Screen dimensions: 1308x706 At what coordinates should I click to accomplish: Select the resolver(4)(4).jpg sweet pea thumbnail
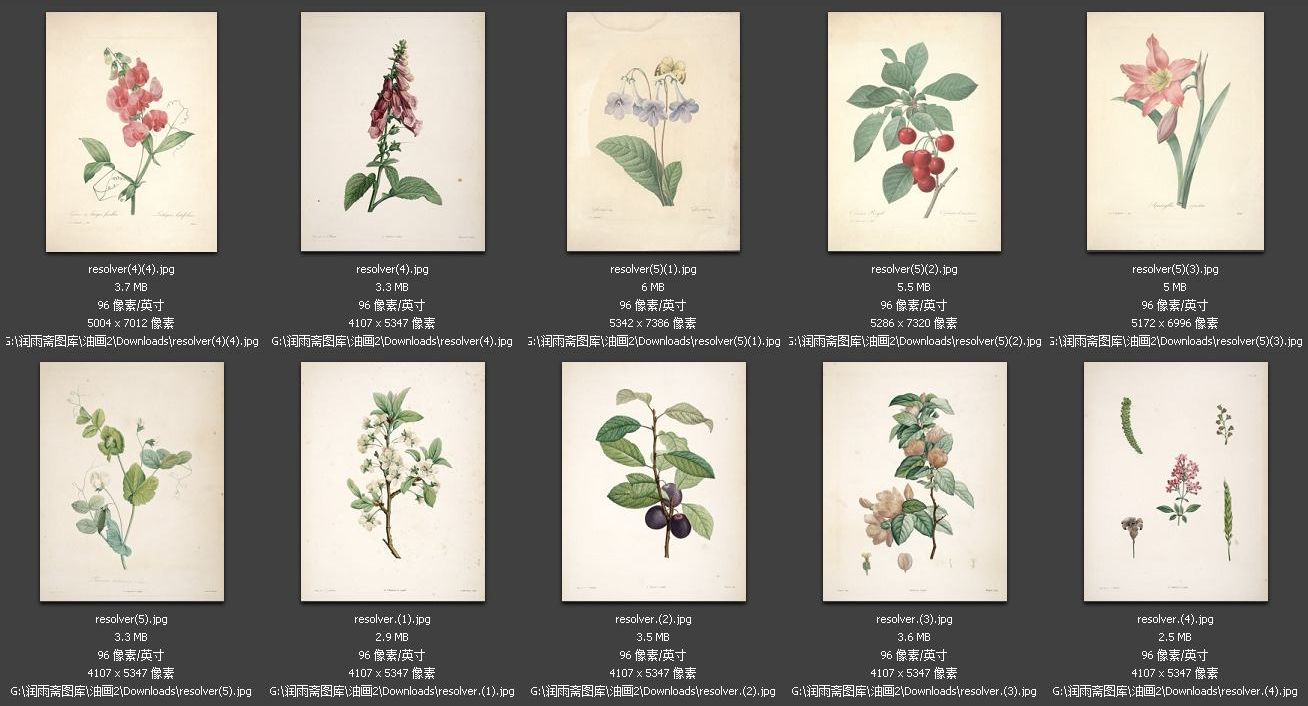tap(131, 132)
